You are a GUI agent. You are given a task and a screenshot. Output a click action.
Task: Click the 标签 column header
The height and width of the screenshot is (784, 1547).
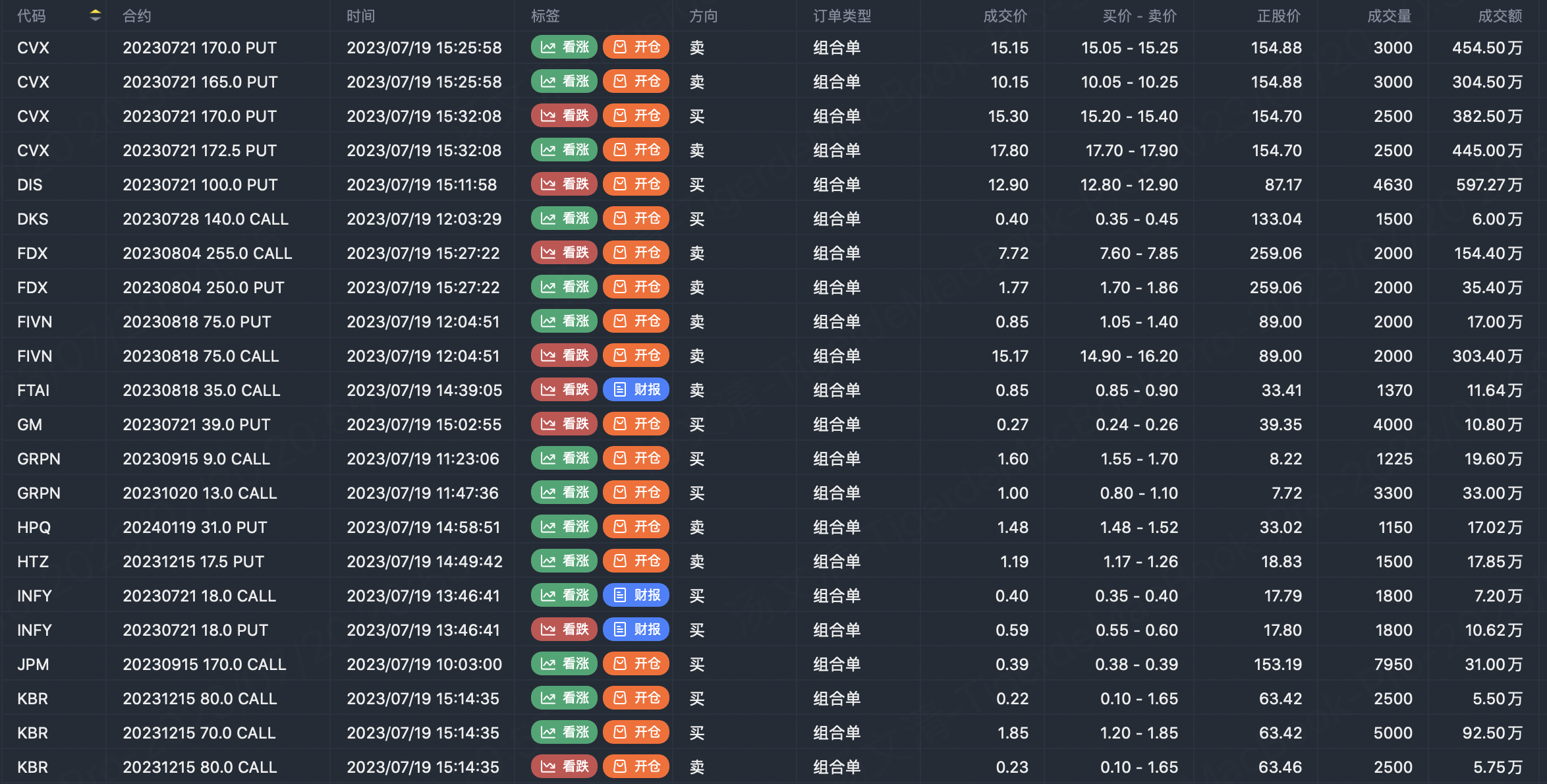pos(545,16)
